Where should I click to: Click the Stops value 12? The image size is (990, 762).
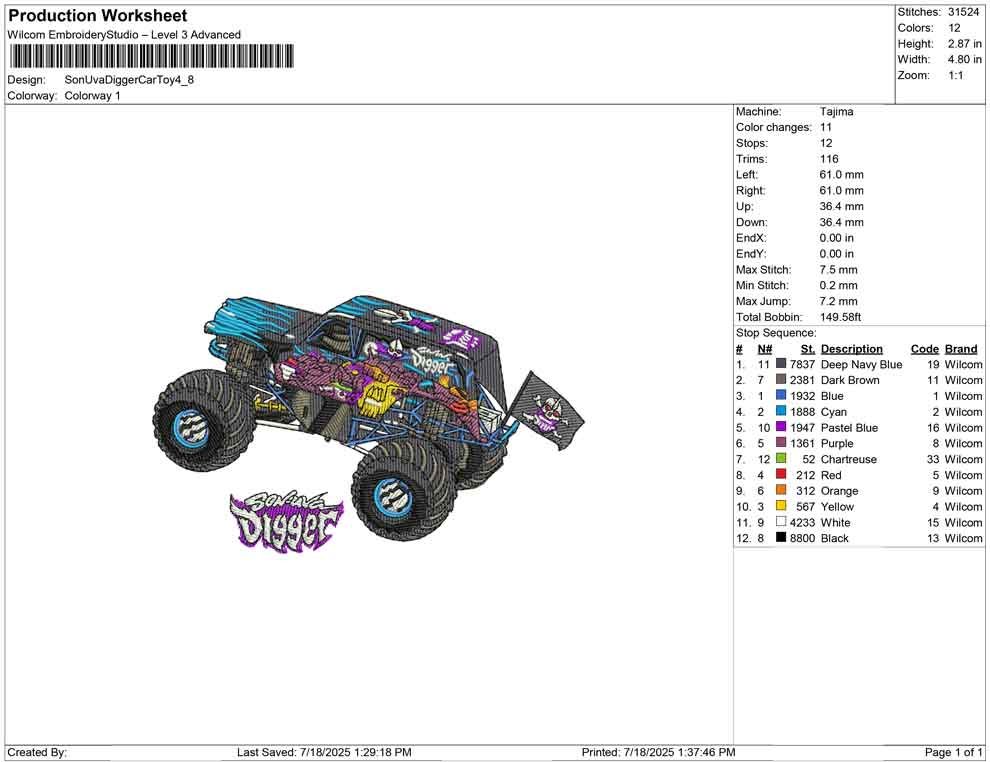826,143
